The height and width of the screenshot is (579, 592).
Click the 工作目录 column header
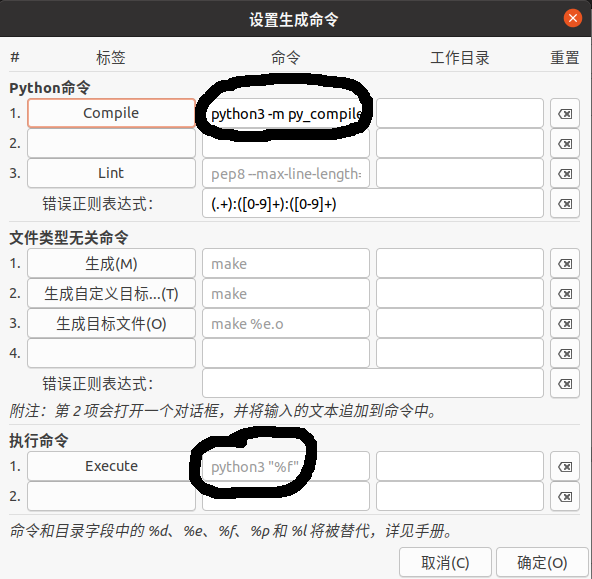460,58
